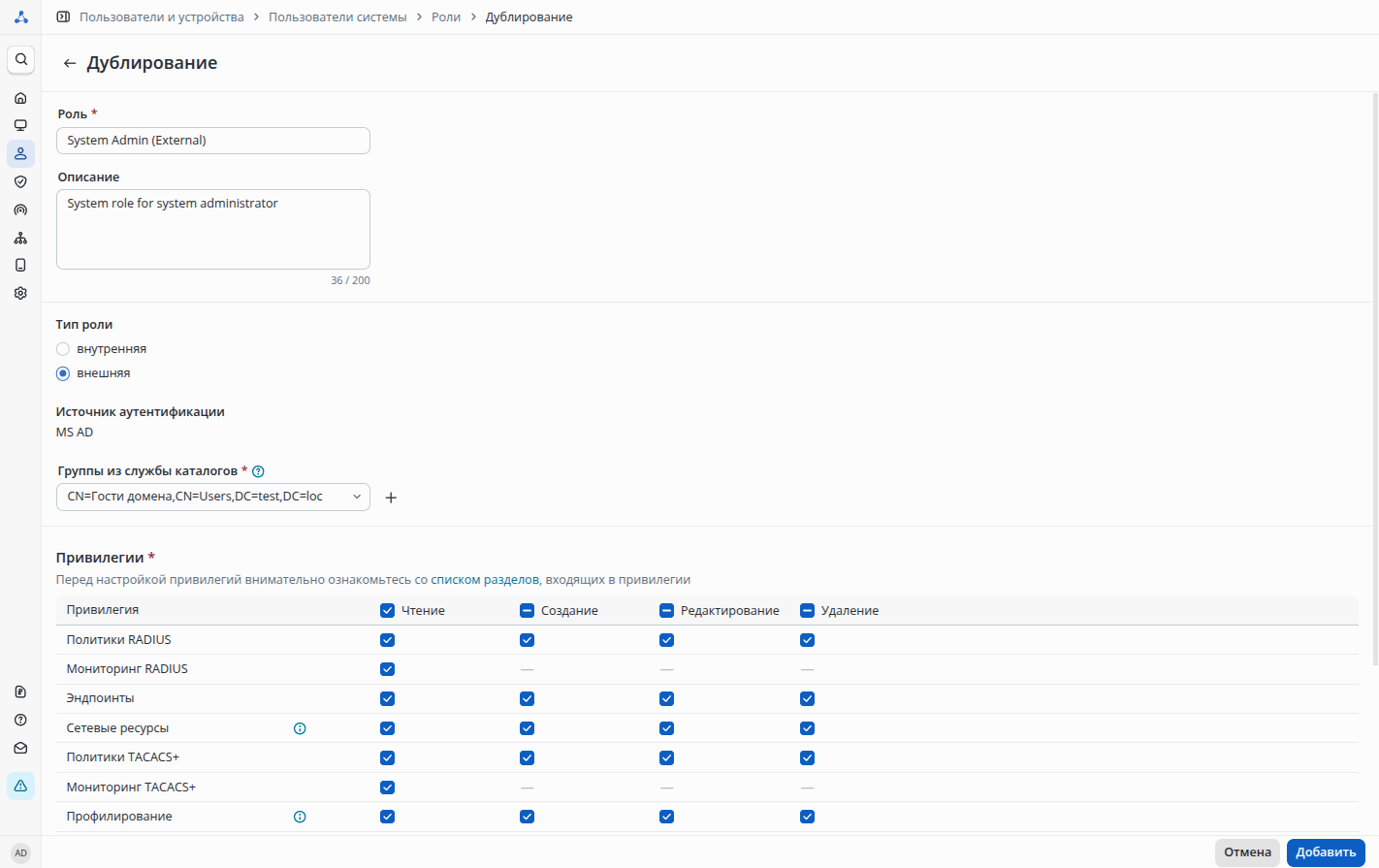Open the home icon in sidebar
This screenshot has width=1379, height=868.
tap(20, 98)
